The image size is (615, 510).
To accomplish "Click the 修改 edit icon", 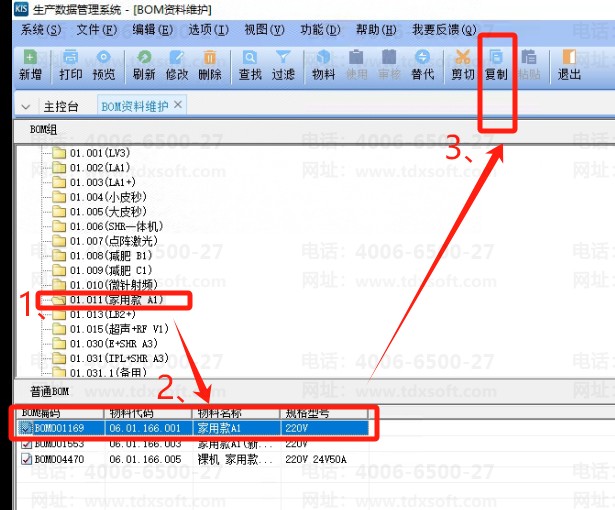I will click(177, 65).
